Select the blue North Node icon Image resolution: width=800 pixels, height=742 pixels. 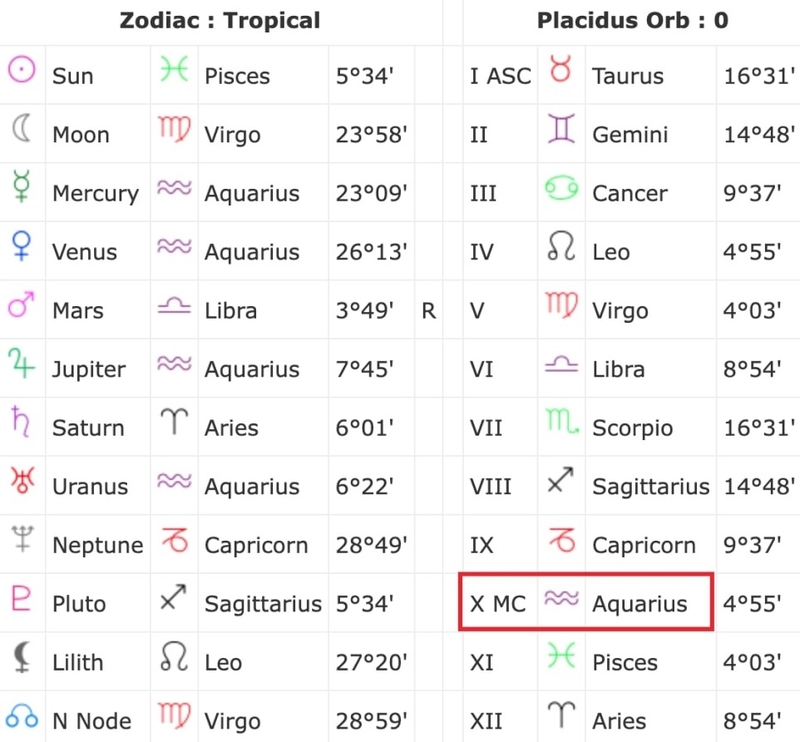(22, 716)
